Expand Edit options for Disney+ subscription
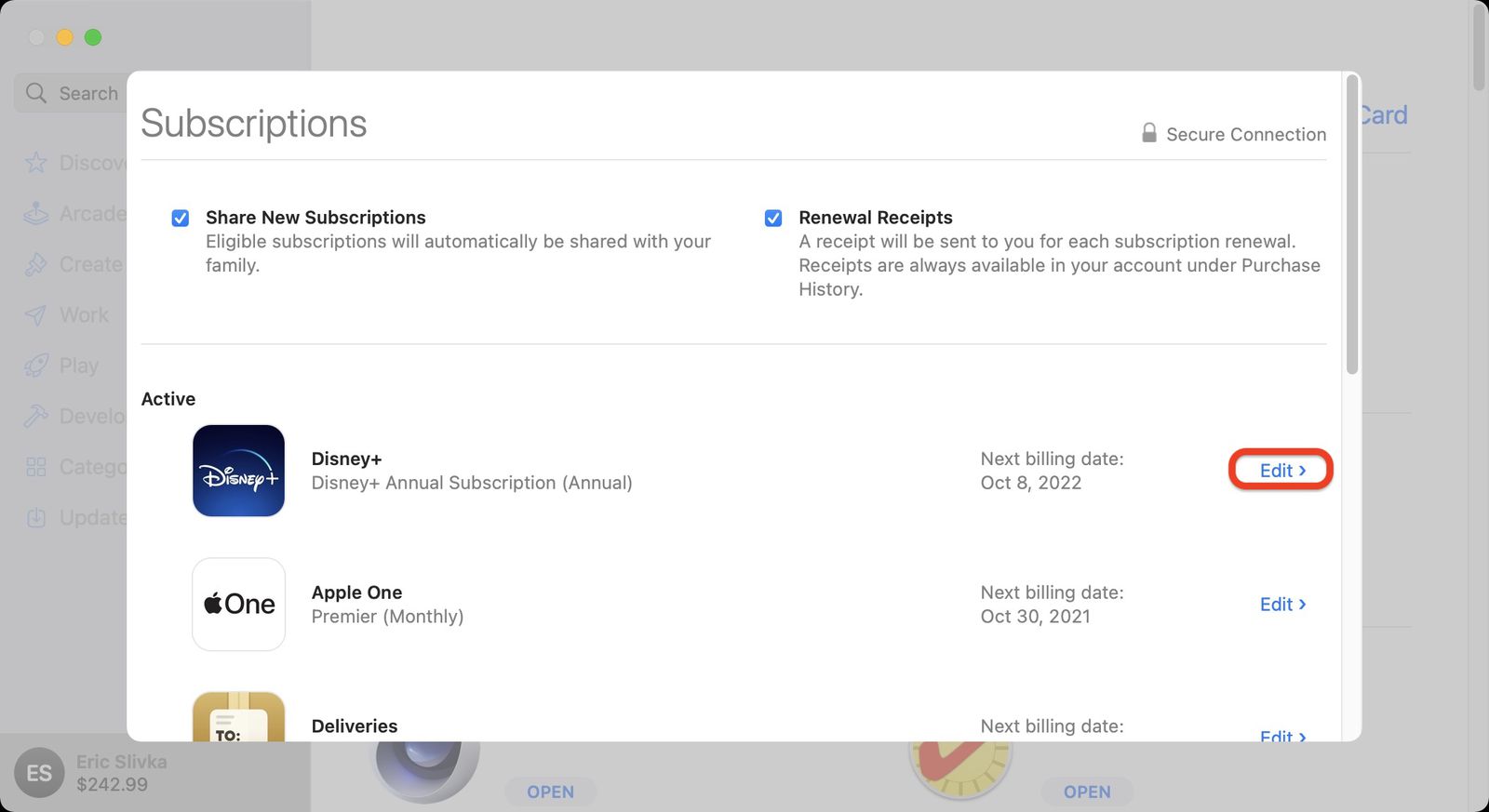Viewport: 1489px width, 812px height. pos(1280,470)
